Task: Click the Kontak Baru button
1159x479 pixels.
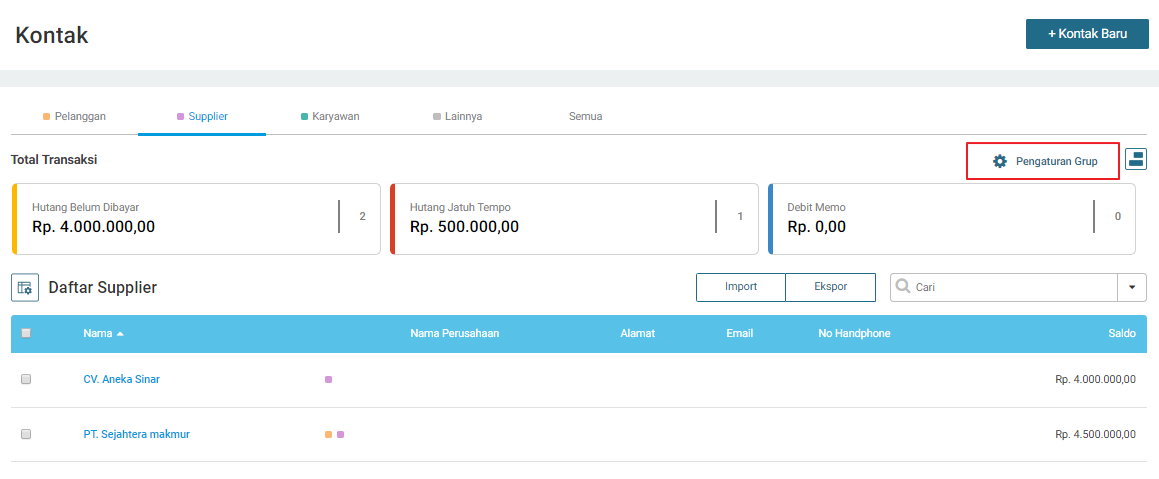Action: tap(1087, 34)
